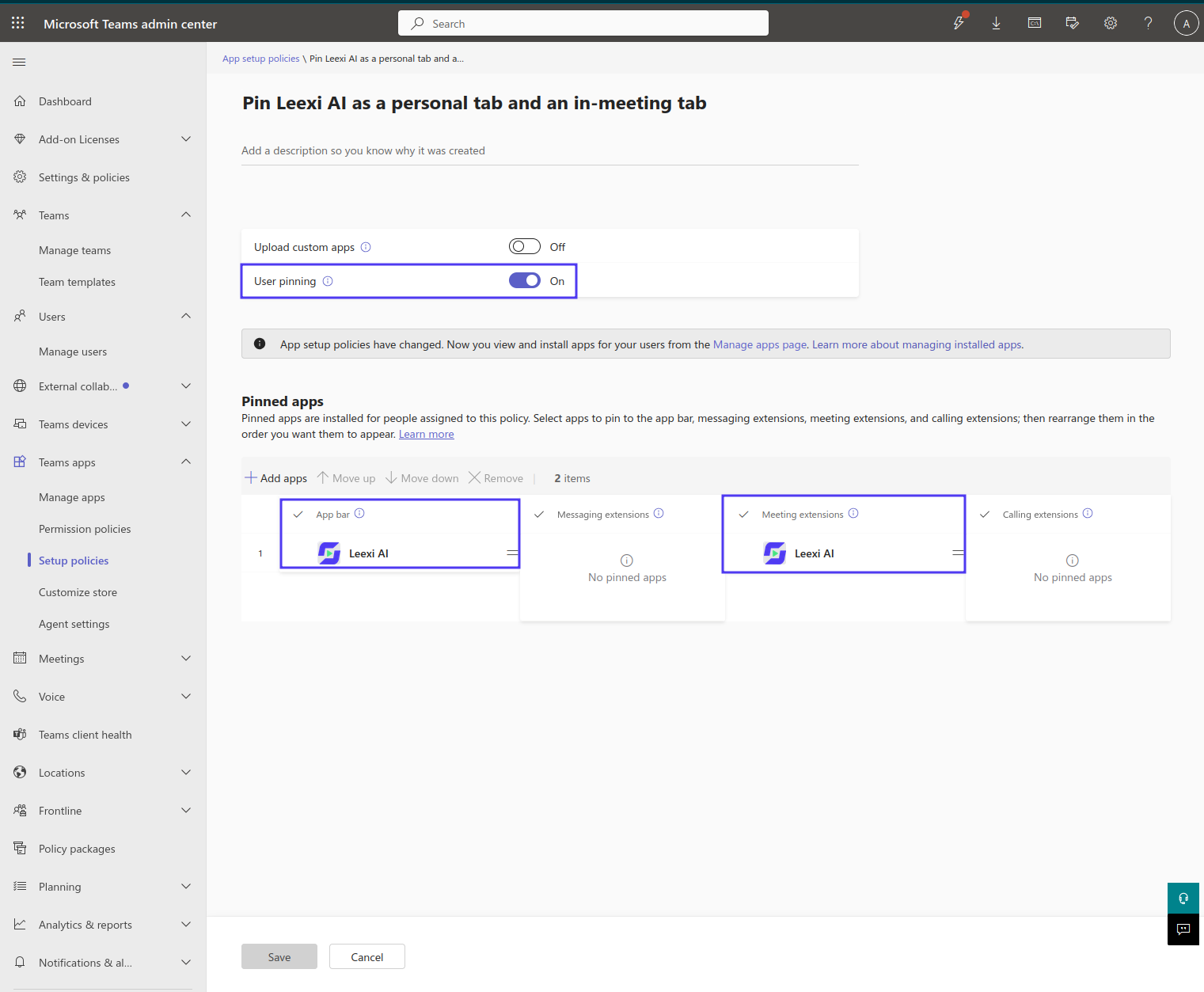Image resolution: width=1204 pixels, height=992 pixels.
Task: Click the info icon beside User pinning
Action: 328,281
